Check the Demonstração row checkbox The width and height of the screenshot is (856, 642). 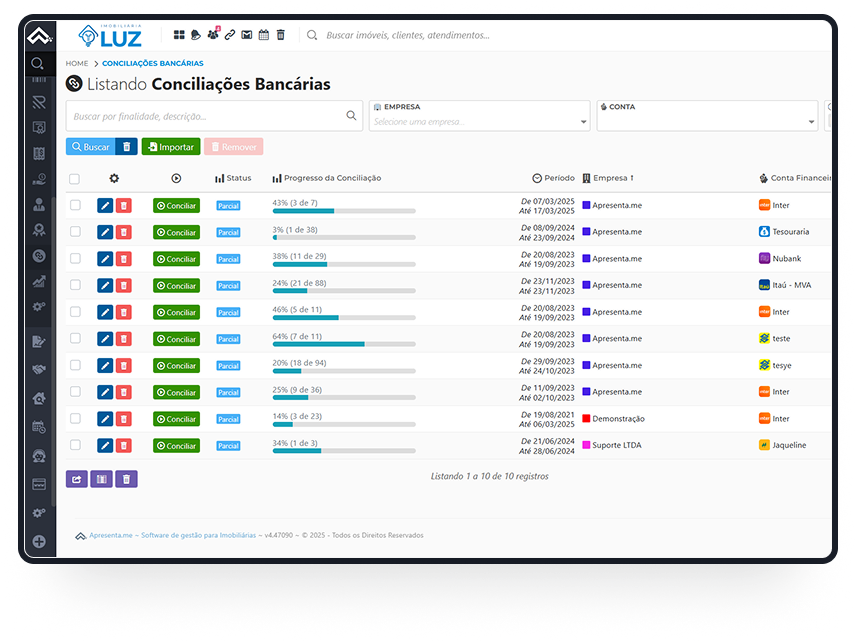click(75, 418)
